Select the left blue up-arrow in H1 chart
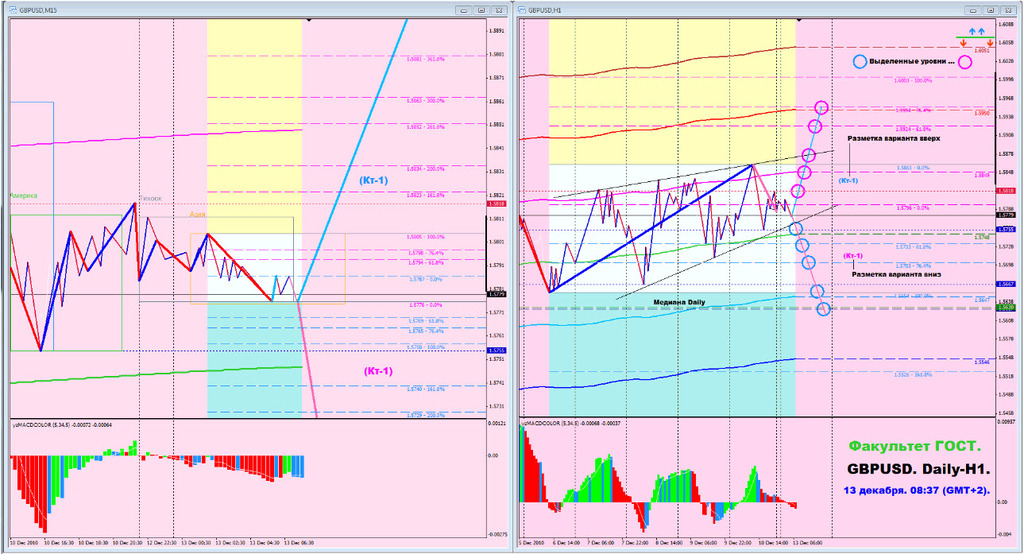1024x554 pixels. pyautogui.click(x=972, y=31)
